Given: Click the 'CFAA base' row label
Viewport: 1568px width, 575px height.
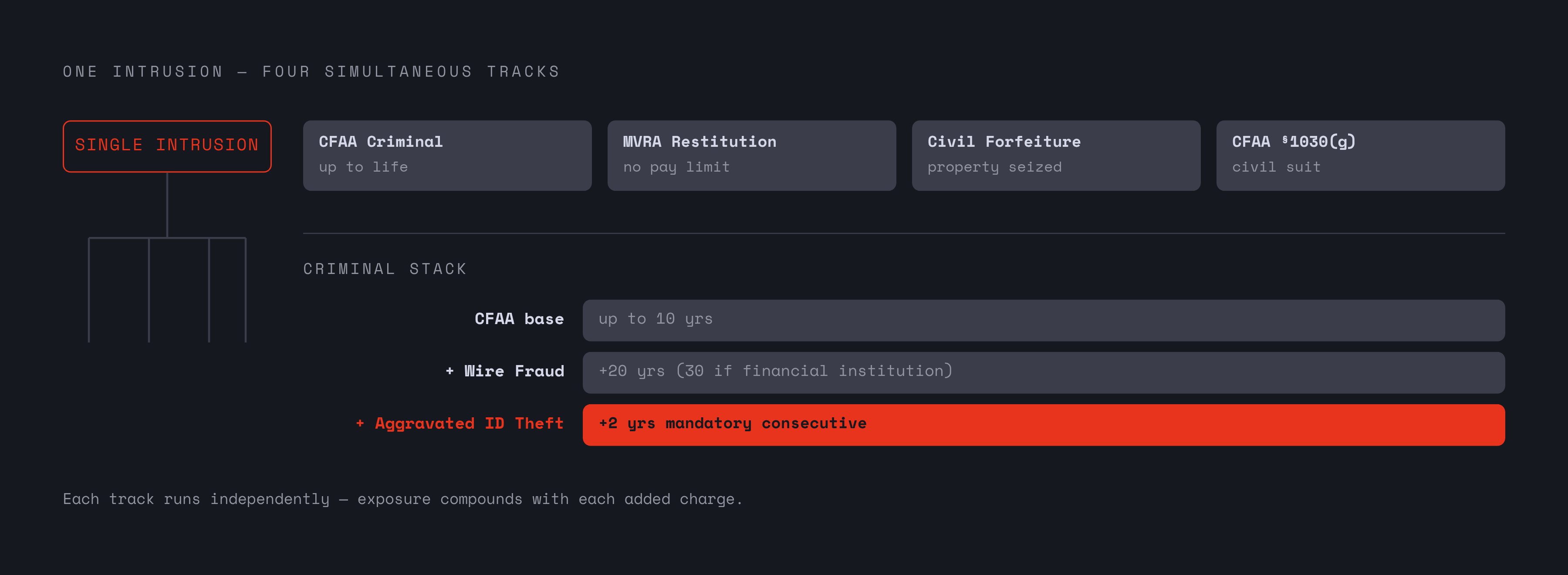Looking at the screenshot, I should [519, 319].
